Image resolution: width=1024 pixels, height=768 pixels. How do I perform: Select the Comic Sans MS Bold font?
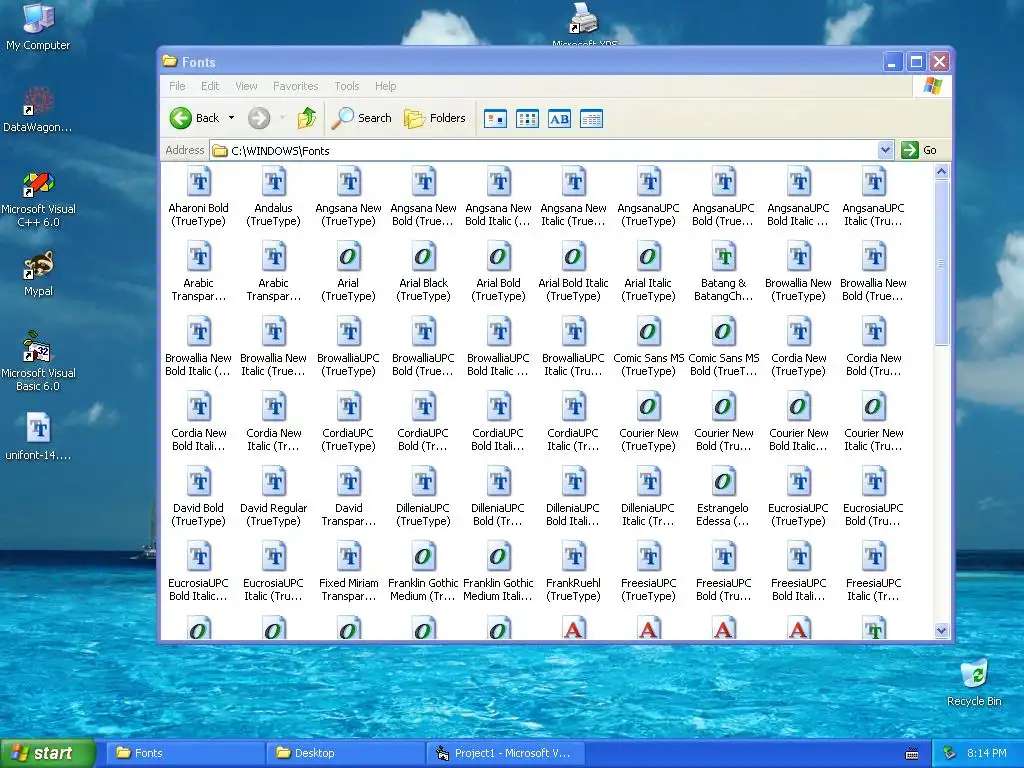723,347
